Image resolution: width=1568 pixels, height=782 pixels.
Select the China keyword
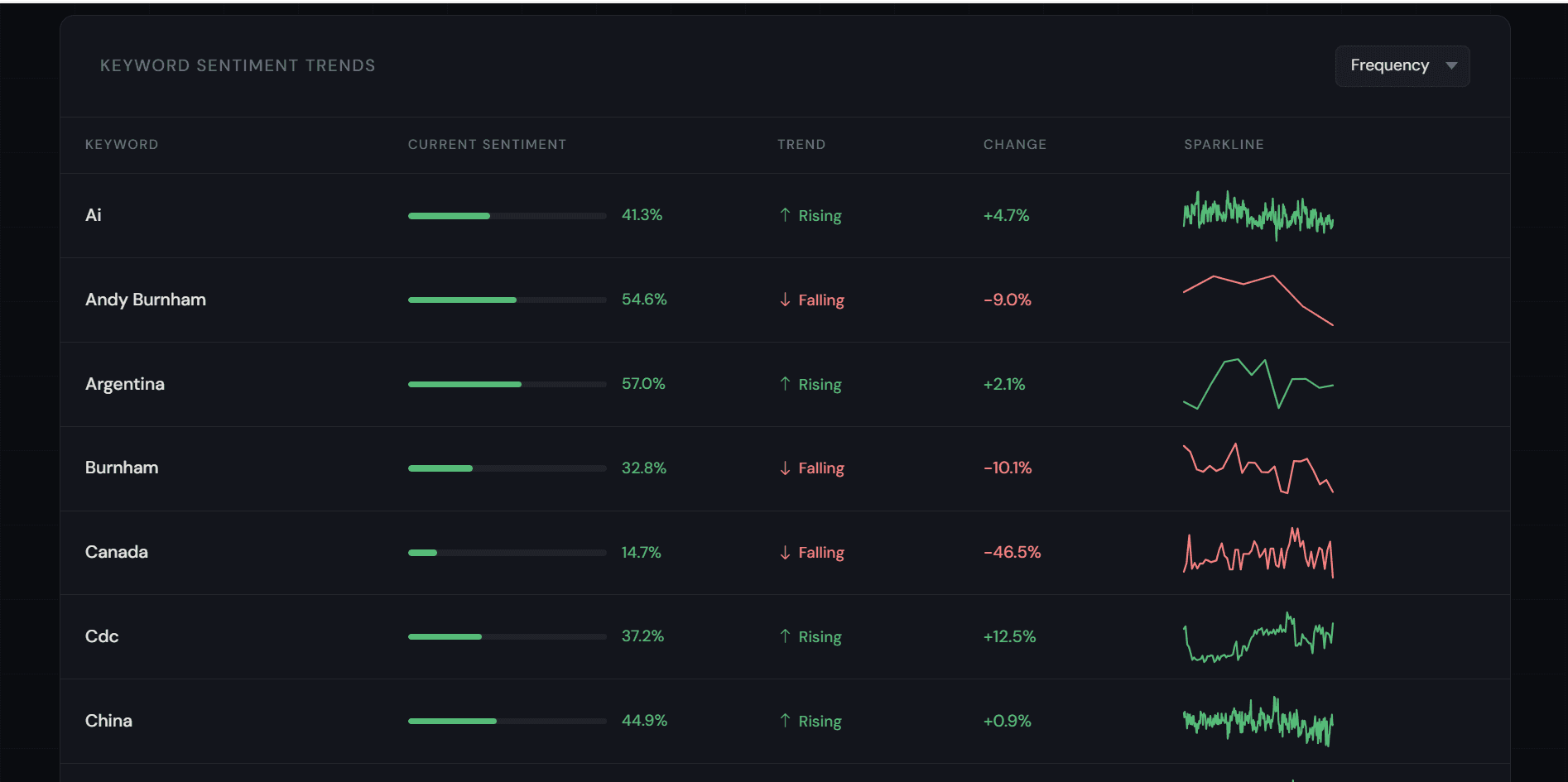108,721
